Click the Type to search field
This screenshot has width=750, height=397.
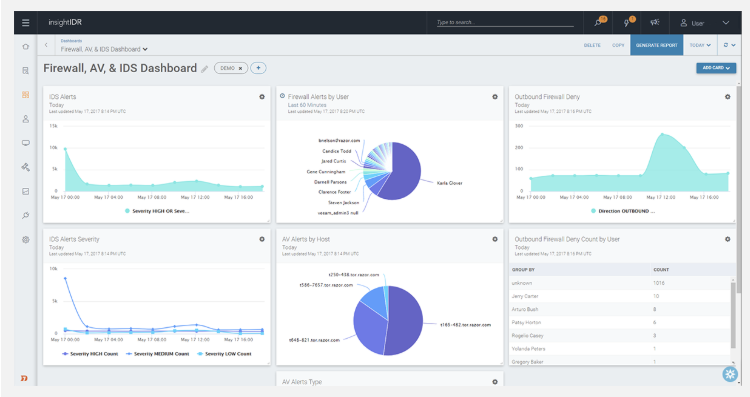505,22
